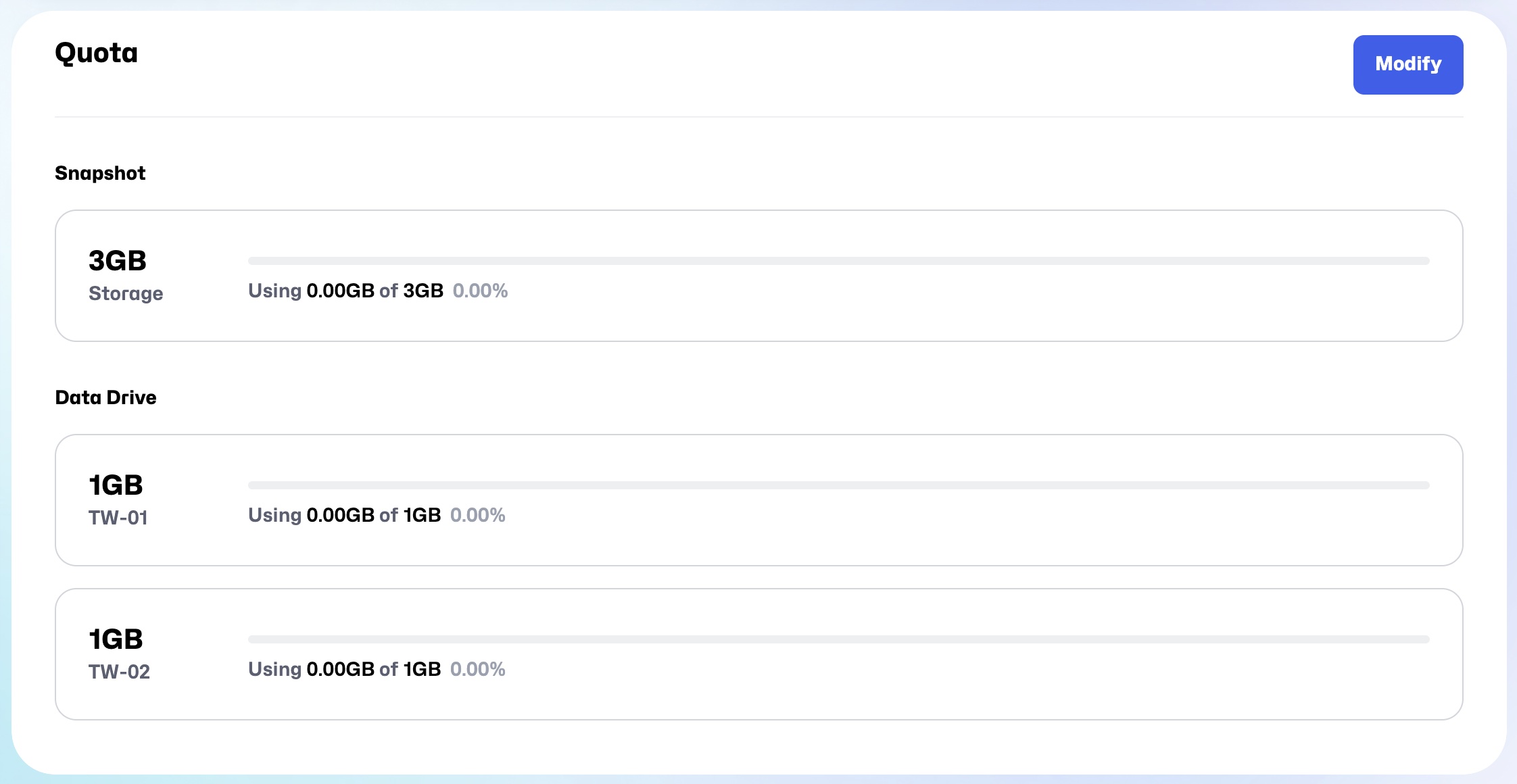The image size is (1517, 784).
Task: Click the 0.00% value in TW-01 card
Action: 477,515
